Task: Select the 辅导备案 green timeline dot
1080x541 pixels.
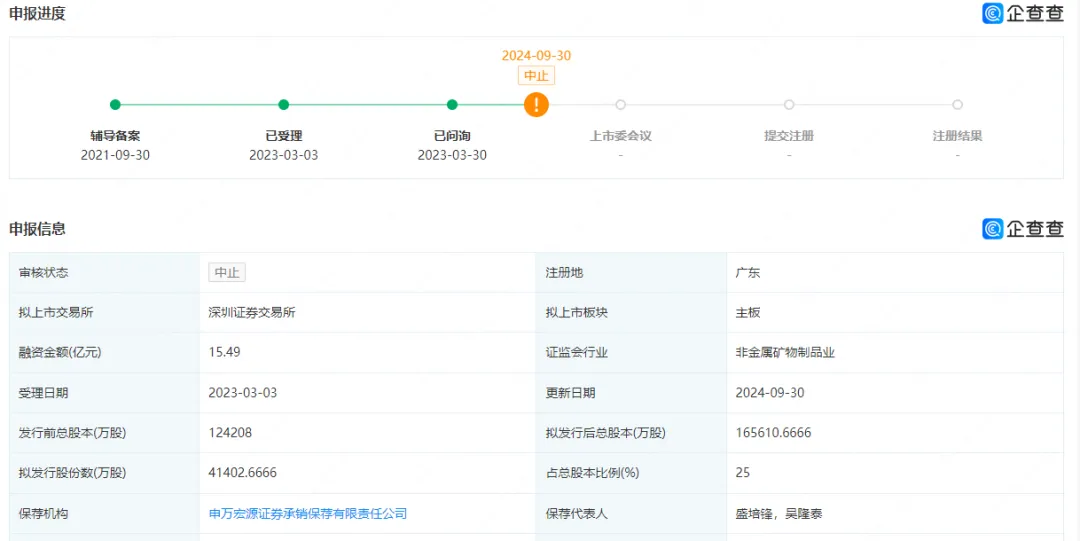Action: (115, 104)
